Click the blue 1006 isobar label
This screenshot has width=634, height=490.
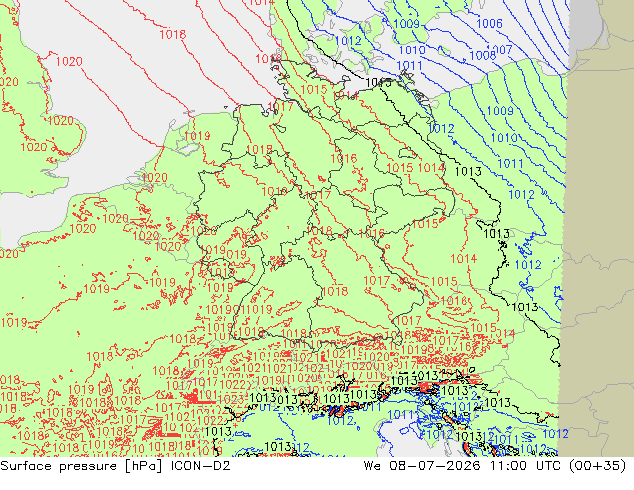point(489,23)
